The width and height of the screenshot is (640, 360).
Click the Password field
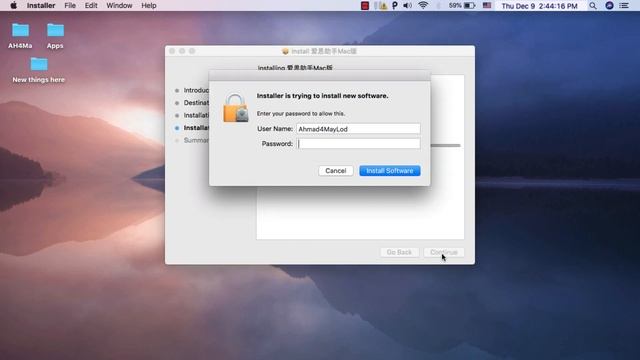358,144
